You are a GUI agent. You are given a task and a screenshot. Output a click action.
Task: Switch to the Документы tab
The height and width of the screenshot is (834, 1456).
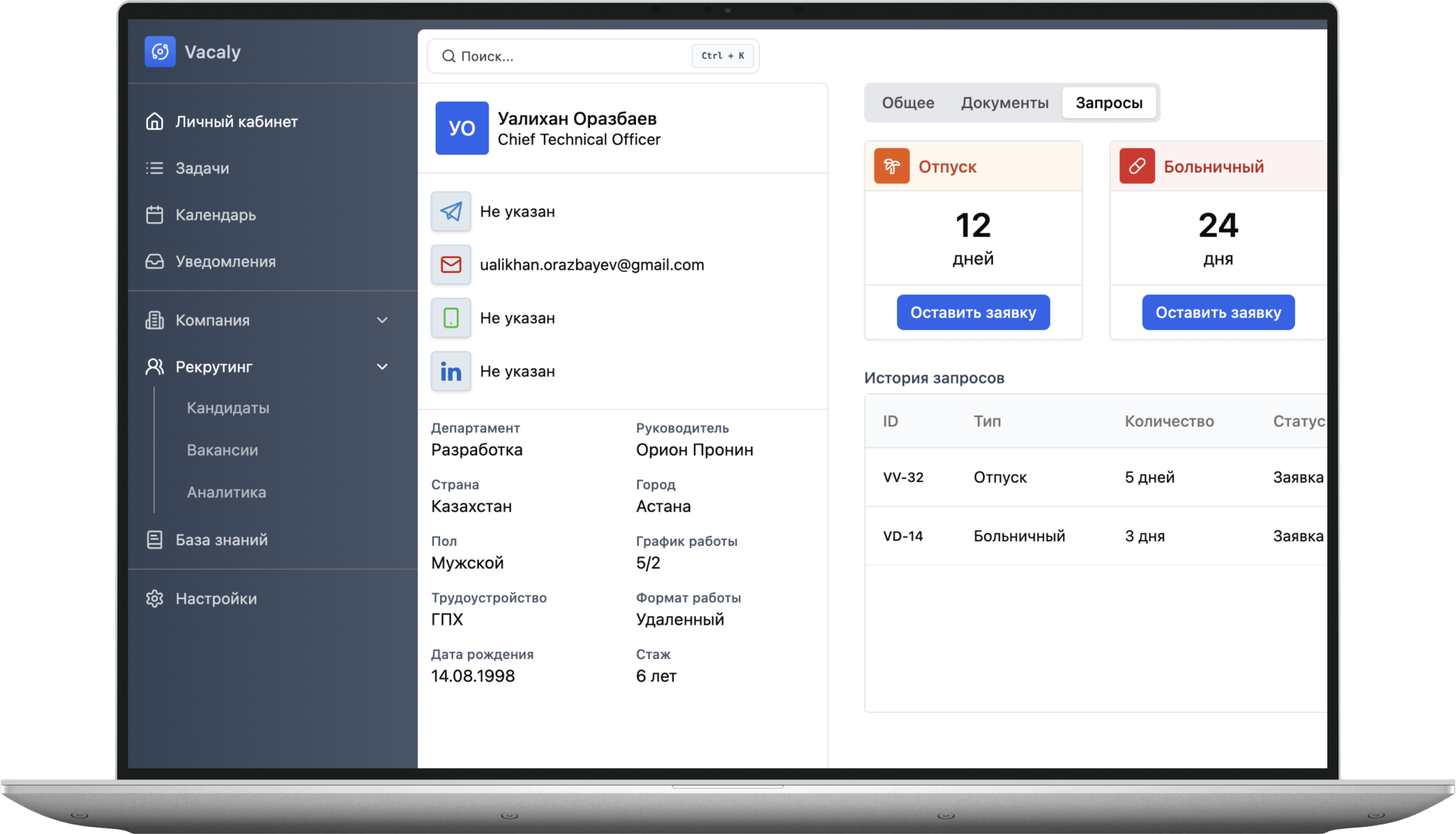[1004, 102]
